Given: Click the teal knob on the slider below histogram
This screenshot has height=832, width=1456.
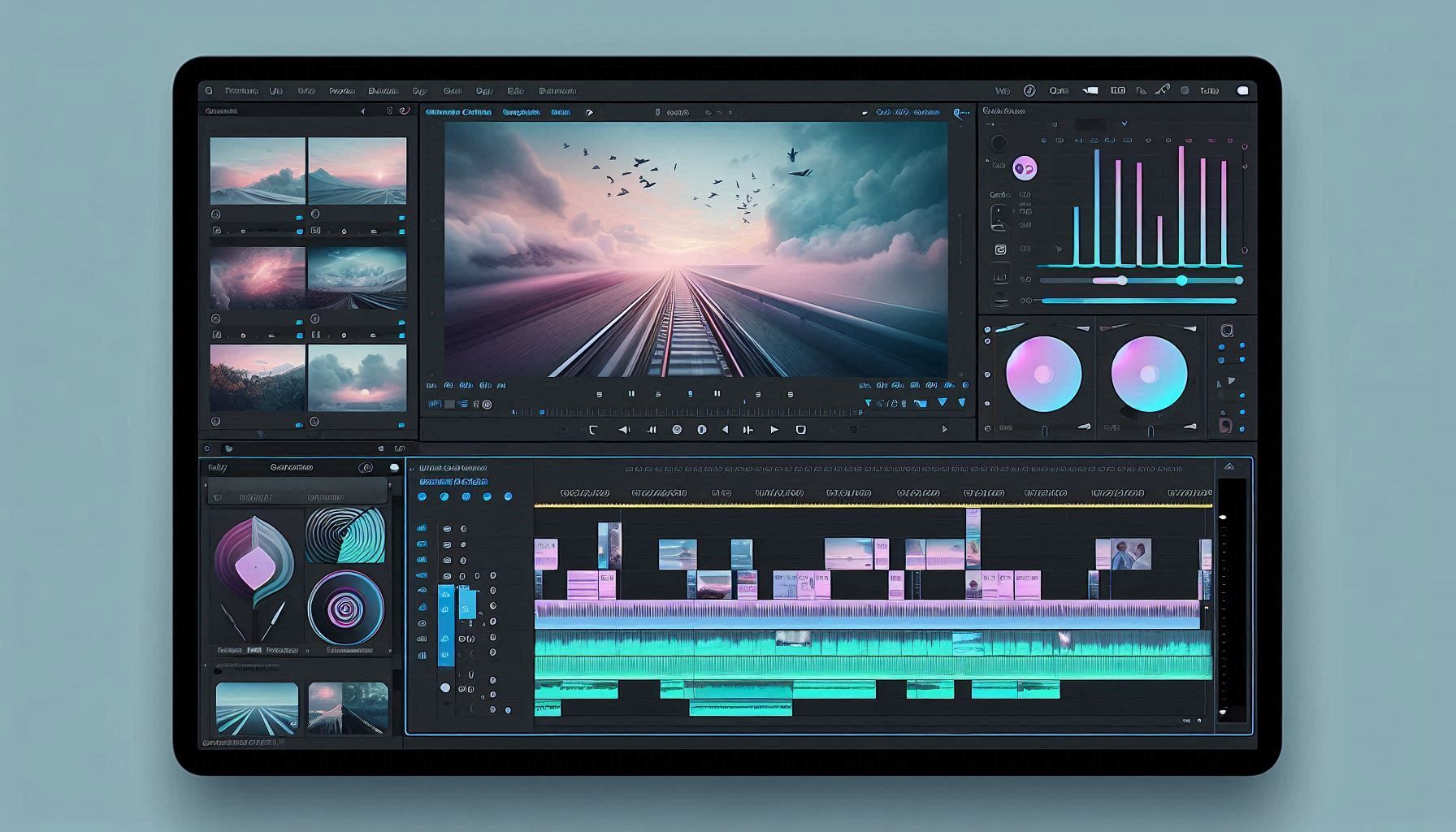Looking at the screenshot, I should tap(1181, 280).
